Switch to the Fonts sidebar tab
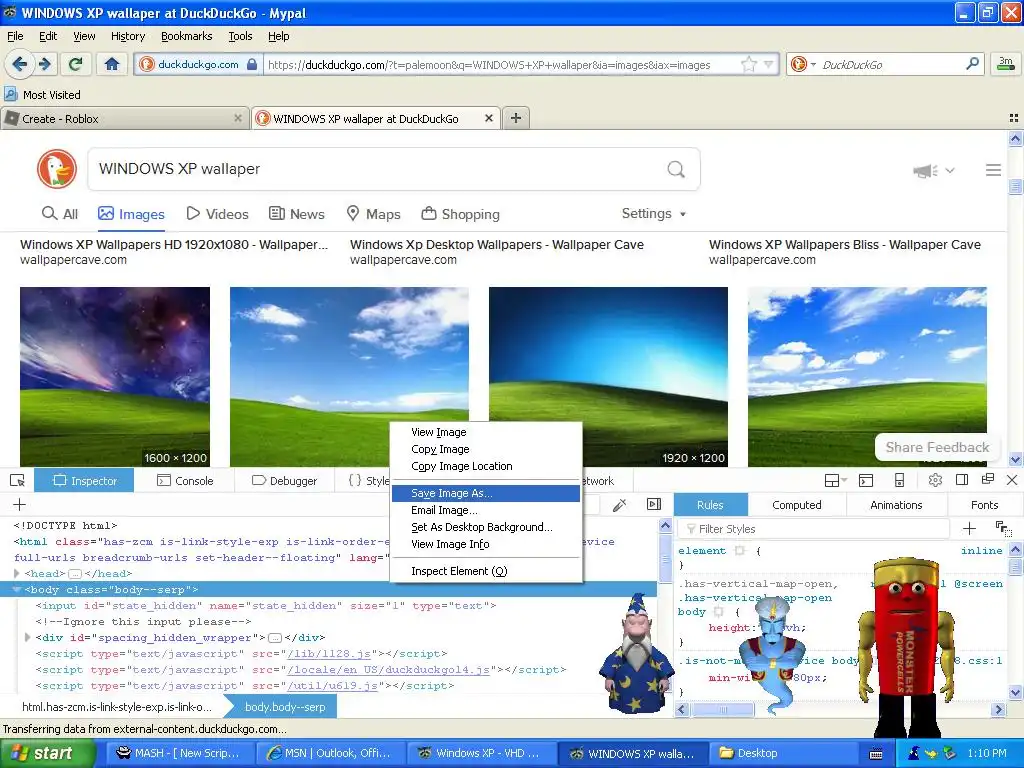1024x768 pixels. click(984, 505)
